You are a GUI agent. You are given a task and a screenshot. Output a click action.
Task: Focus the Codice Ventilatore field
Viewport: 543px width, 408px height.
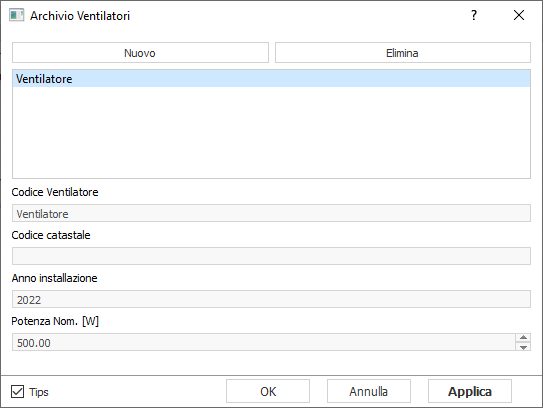click(x=271, y=213)
